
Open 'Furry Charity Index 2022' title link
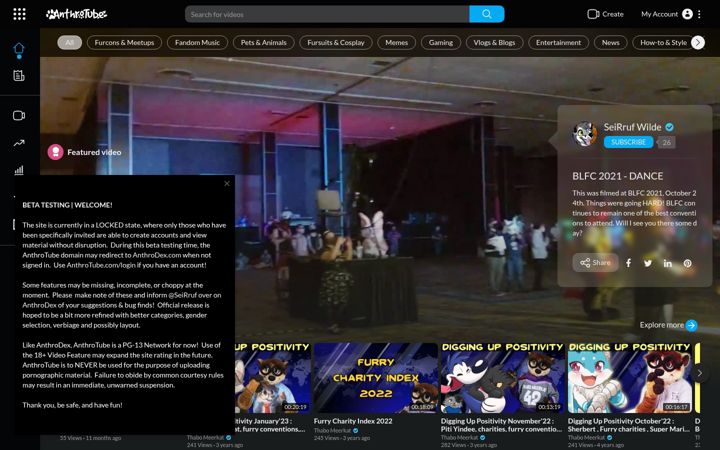pyautogui.click(x=353, y=421)
